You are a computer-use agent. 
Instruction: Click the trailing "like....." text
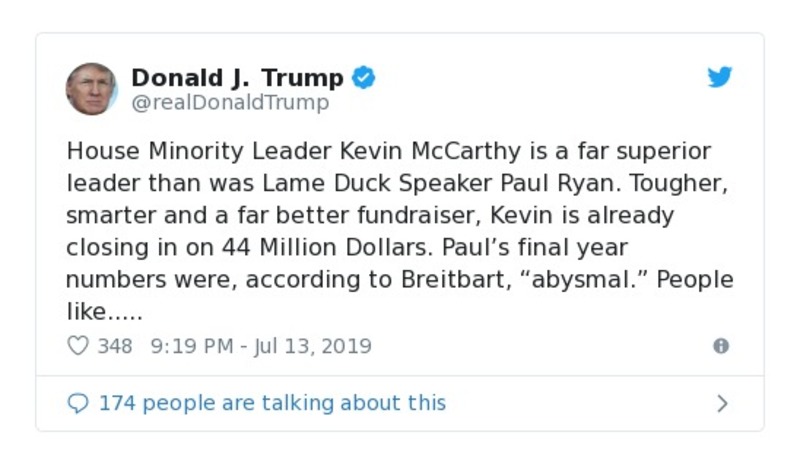point(105,312)
